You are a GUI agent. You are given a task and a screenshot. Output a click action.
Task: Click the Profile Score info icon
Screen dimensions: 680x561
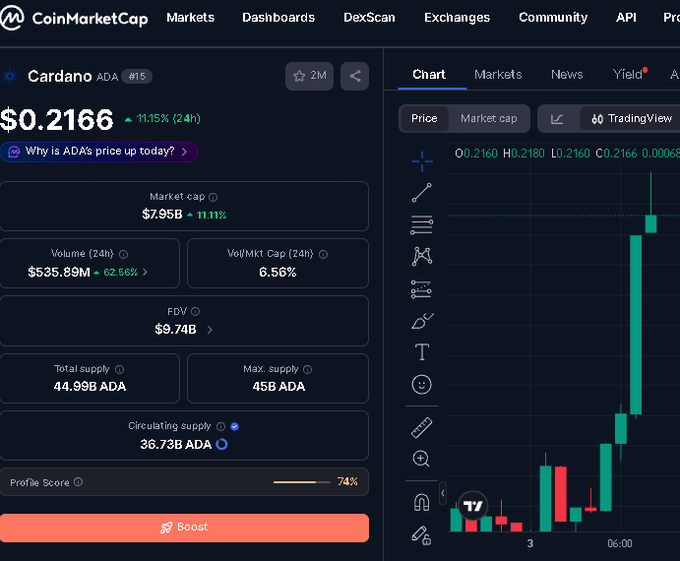coord(78,482)
